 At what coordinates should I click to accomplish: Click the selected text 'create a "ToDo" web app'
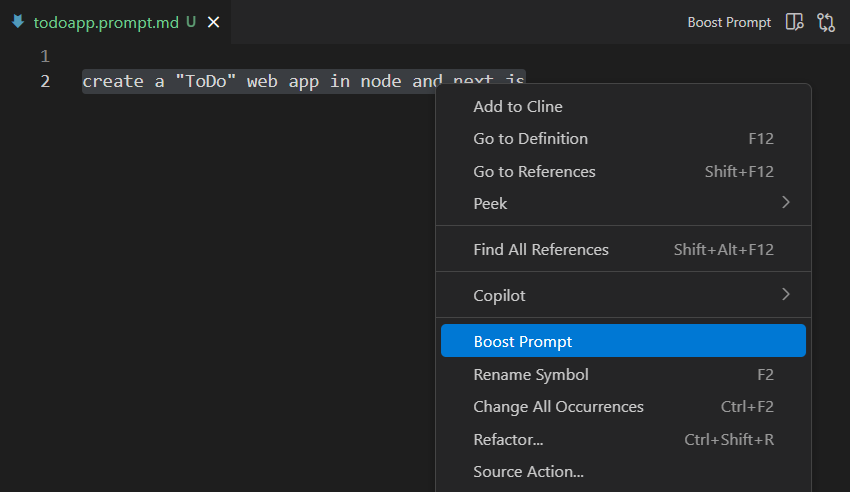point(201,81)
